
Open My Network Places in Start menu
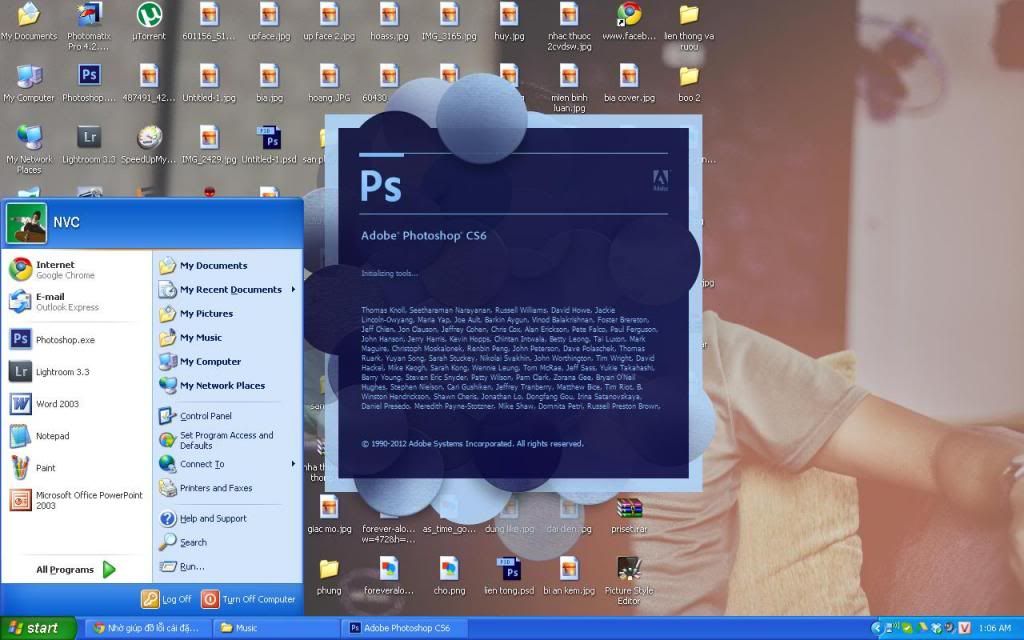coord(228,385)
